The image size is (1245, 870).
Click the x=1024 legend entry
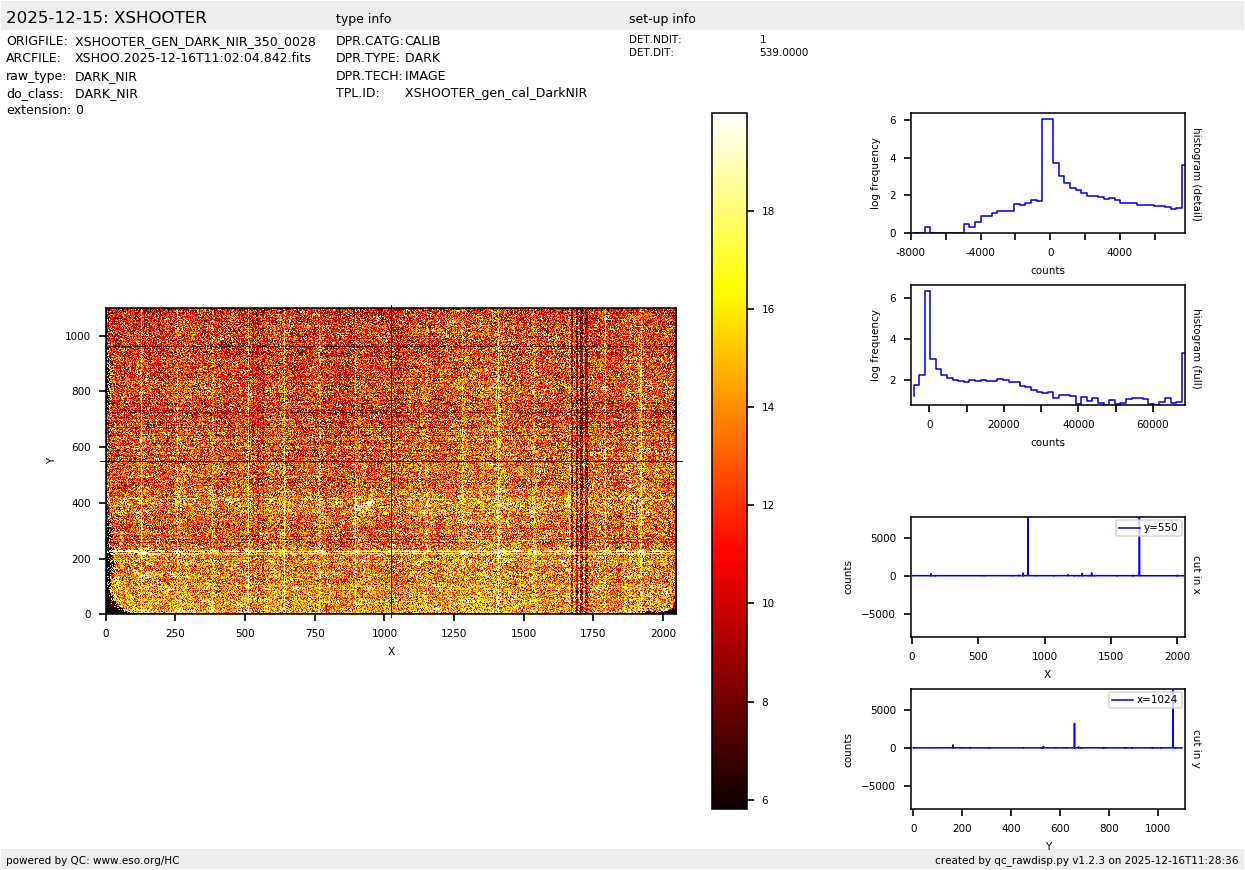[1144, 700]
